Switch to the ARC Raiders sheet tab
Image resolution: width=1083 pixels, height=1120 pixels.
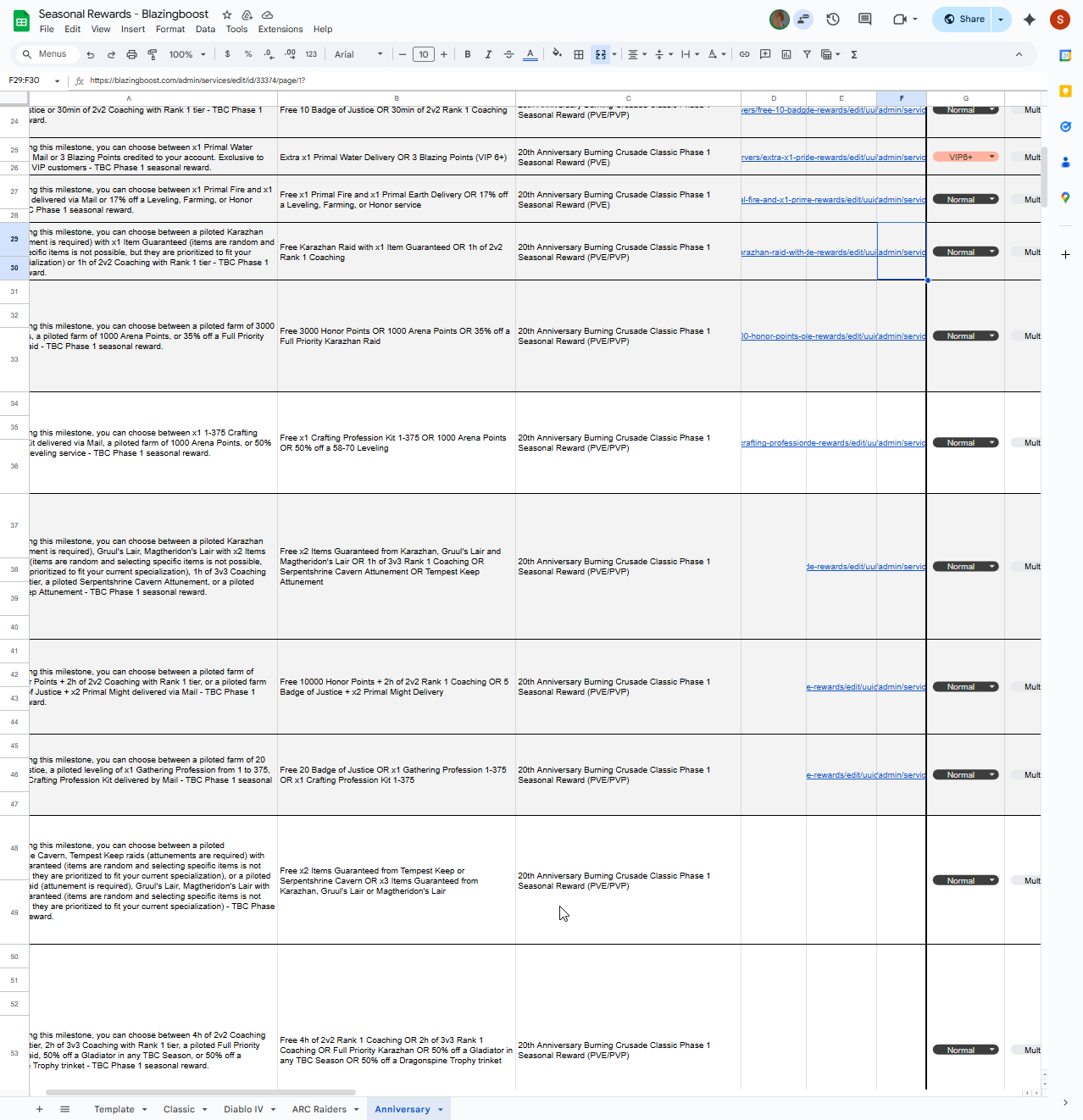coord(319,1109)
